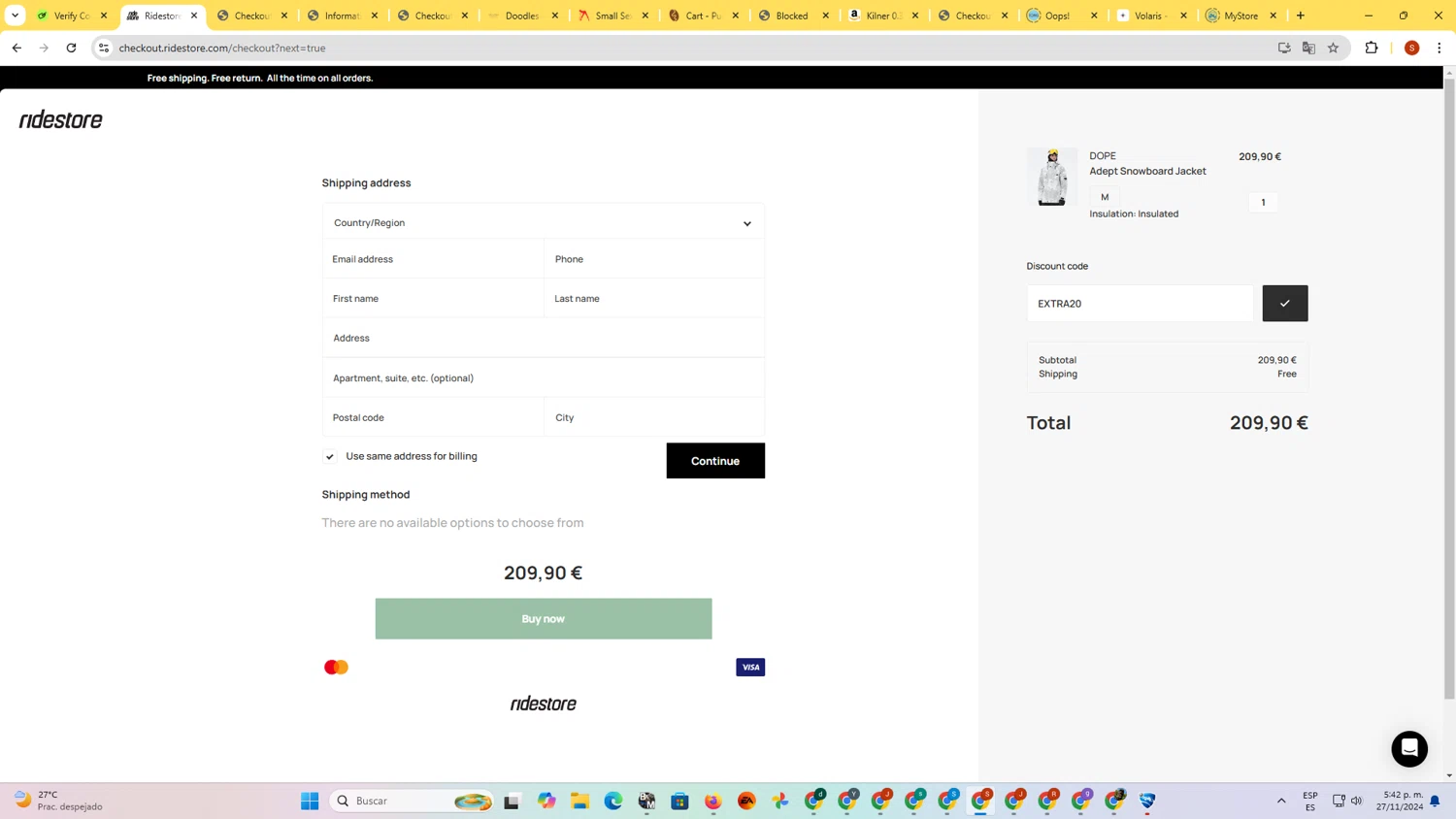Click the City field
The image size is (1456, 819).
(x=654, y=417)
